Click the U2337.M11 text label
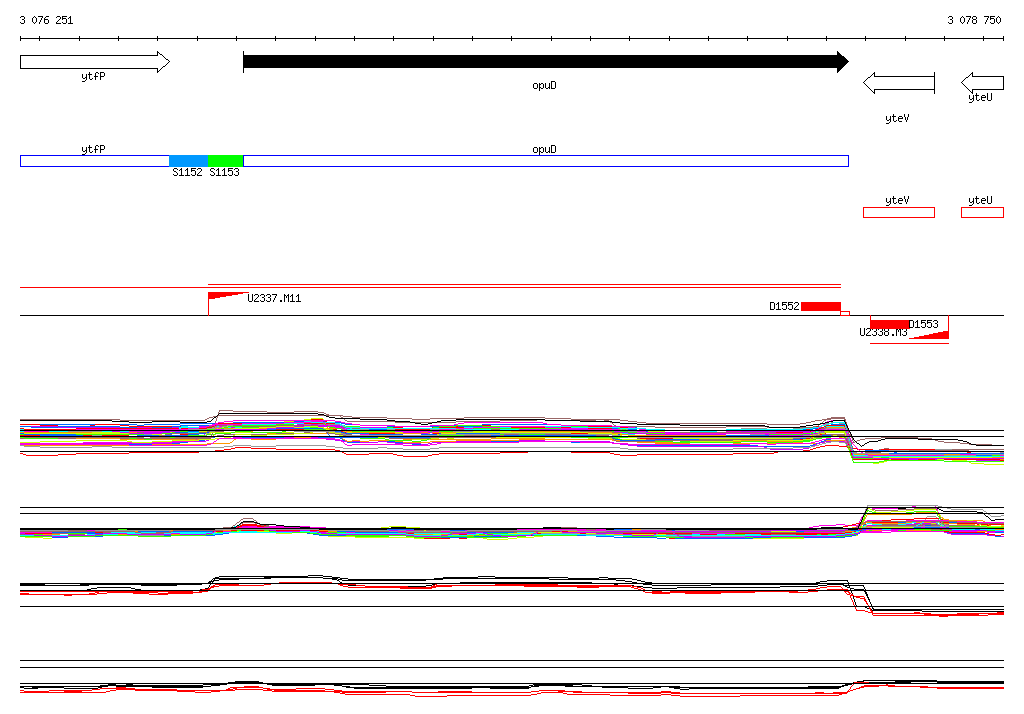 274,299
